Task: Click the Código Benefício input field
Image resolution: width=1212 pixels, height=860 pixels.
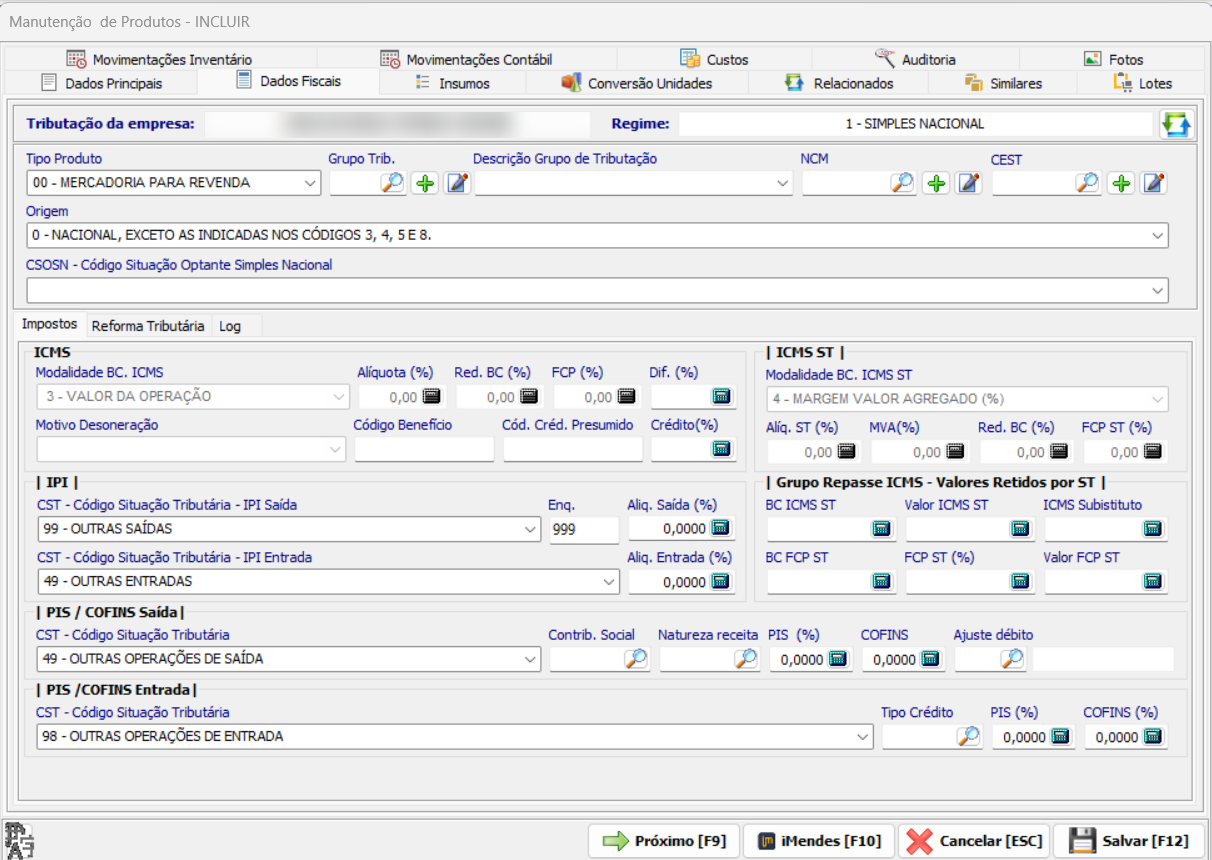Action: [x=424, y=450]
